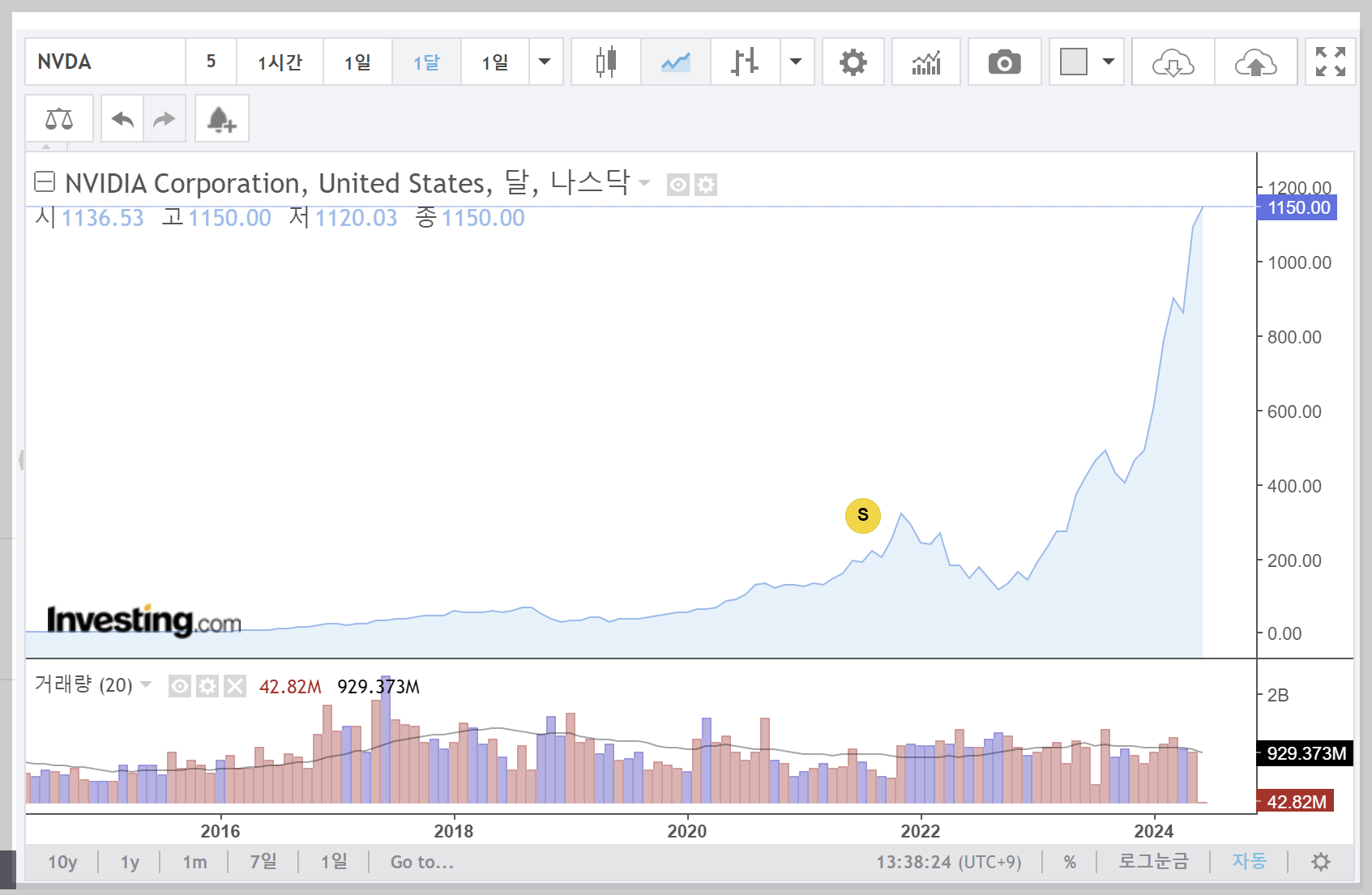
Task: Open the Investing.com logo link
Action: [143, 621]
